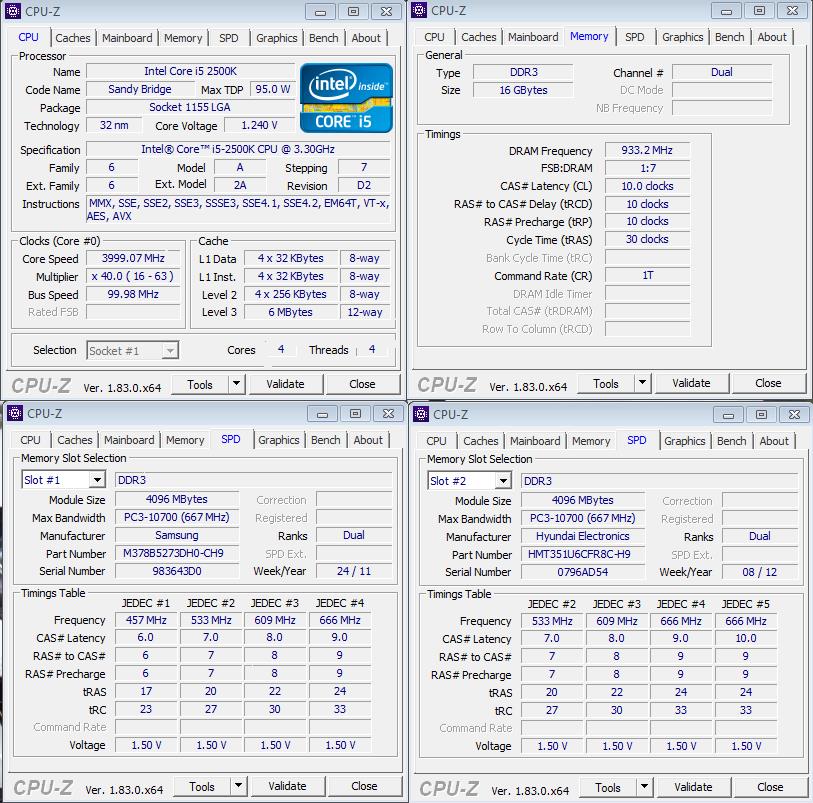
Task: Click the memory Size value 16 GBytes
Action: point(523,90)
